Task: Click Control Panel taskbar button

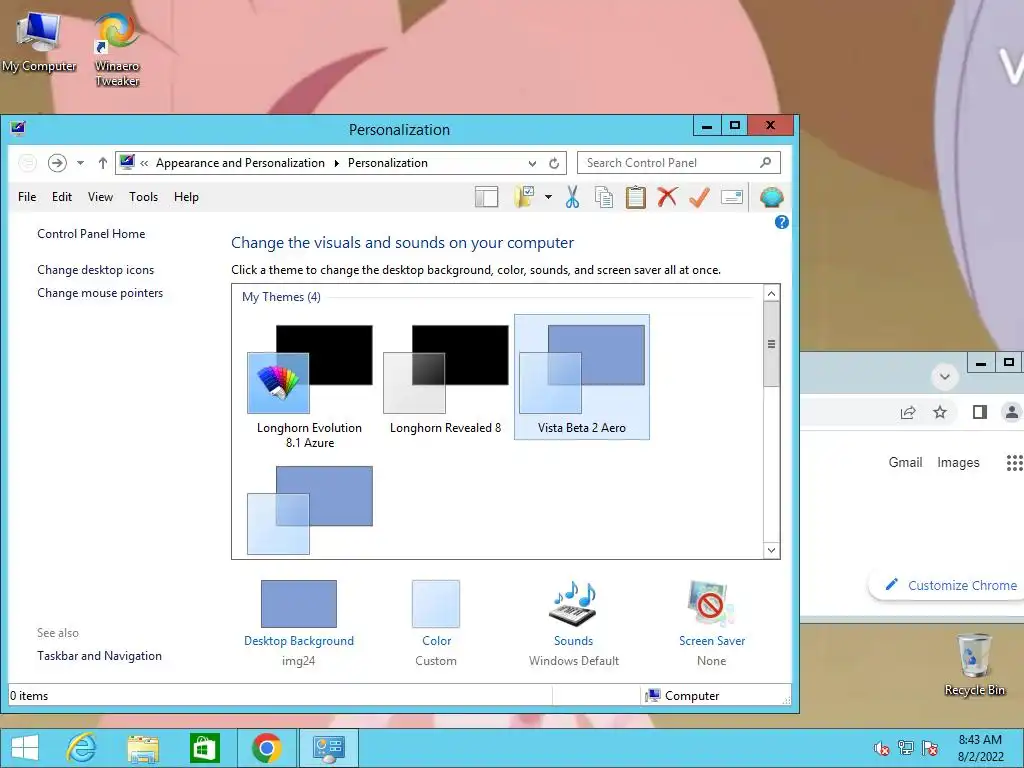Action: click(328, 748)
